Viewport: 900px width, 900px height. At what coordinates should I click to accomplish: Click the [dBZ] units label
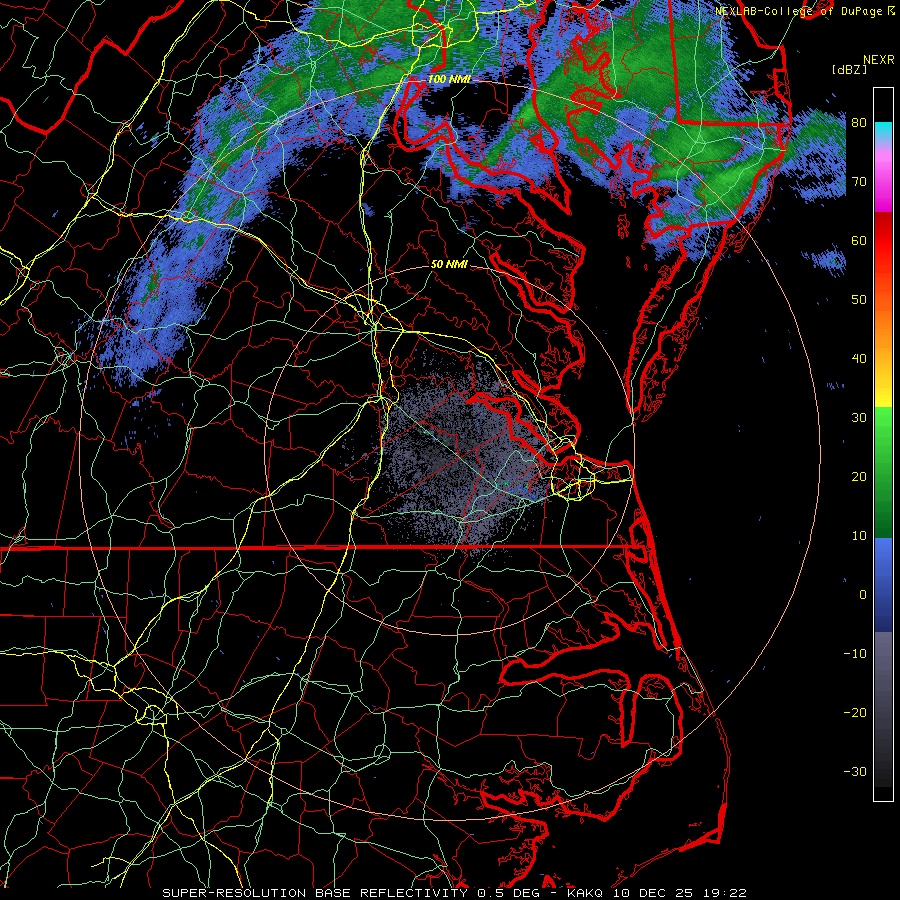(x=849, y=70)
